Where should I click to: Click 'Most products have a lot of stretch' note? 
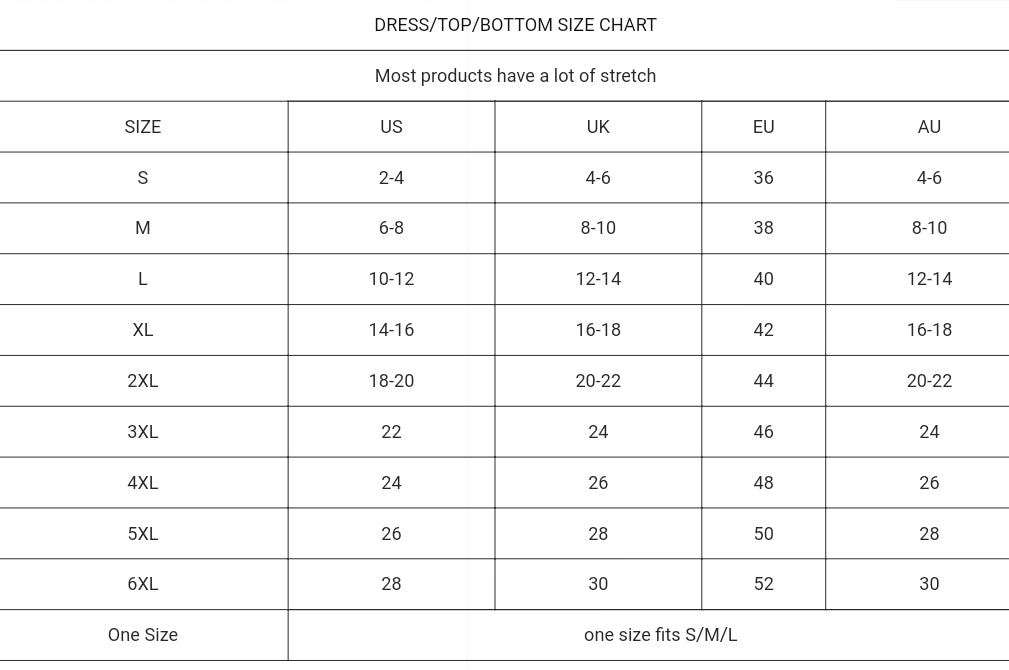click(515, 76)
